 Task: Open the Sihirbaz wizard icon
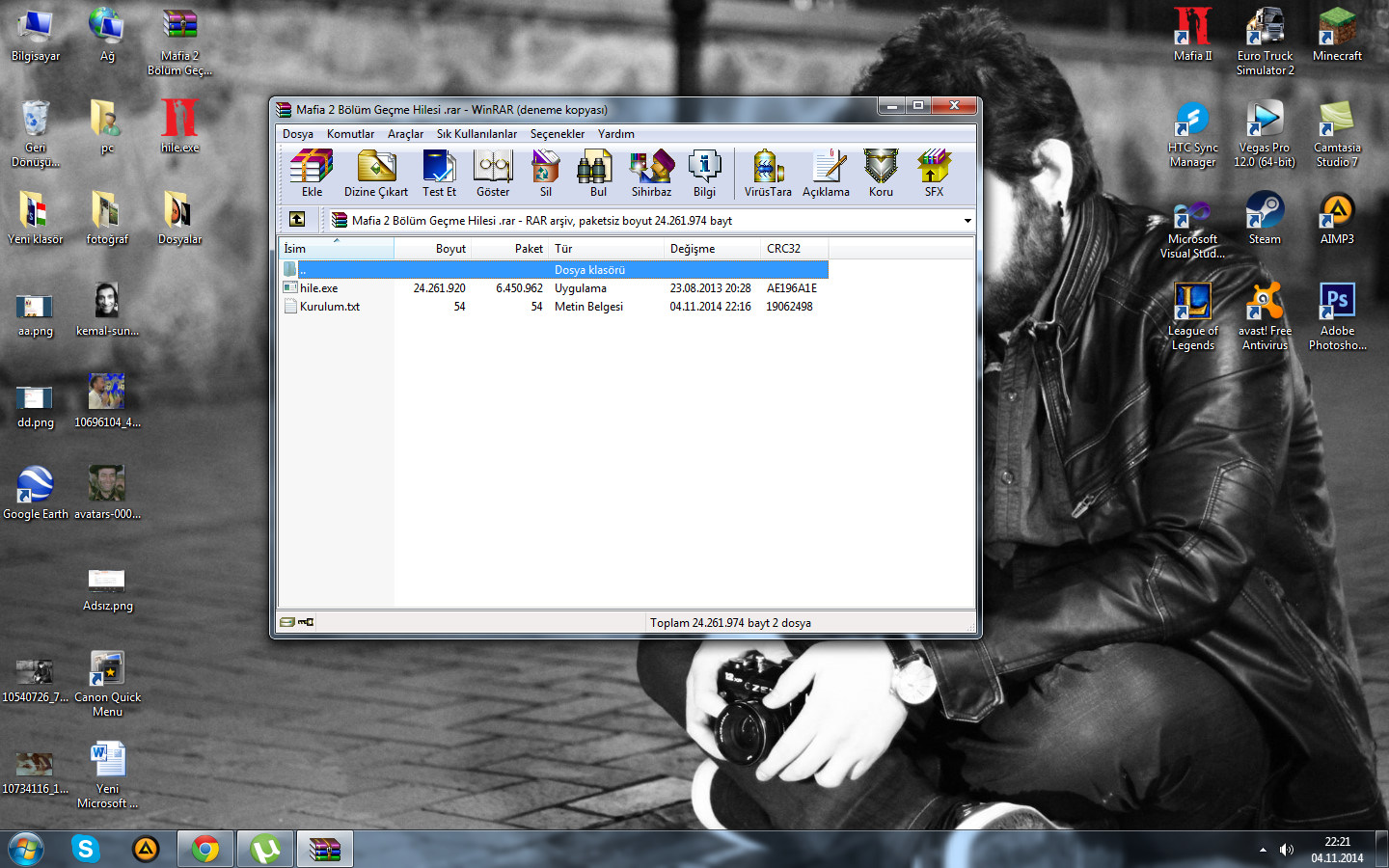tap(651, 174)
